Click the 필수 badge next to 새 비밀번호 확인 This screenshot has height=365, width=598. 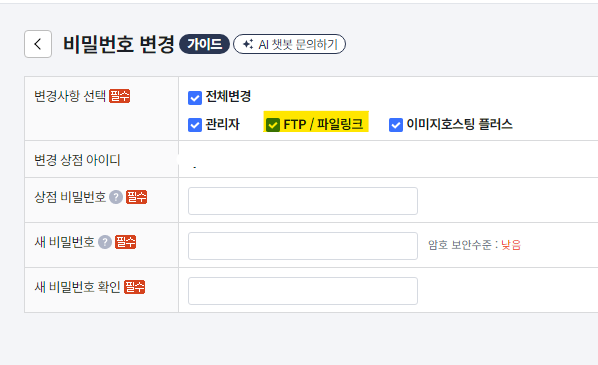click(x=135, y=287)
